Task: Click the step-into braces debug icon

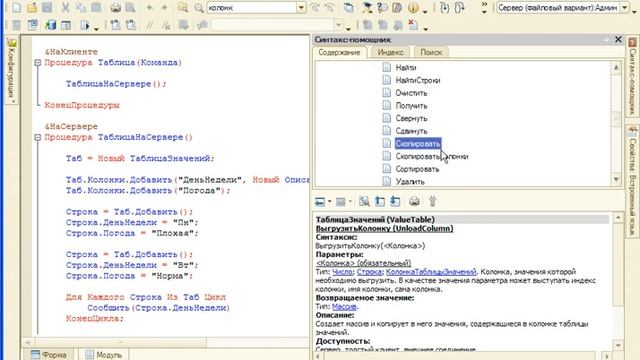Action: click(x=444, y=7)
